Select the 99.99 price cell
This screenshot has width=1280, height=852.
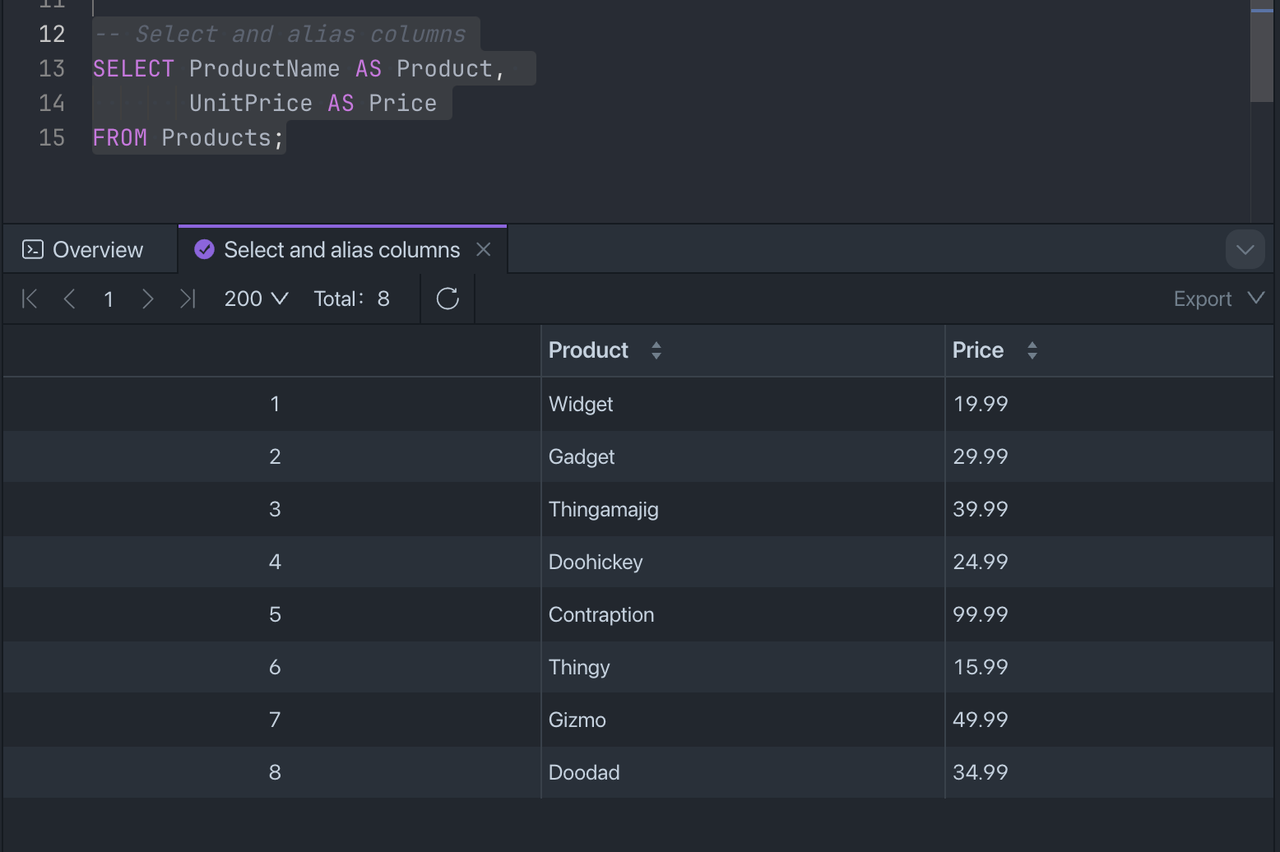(x=980, y=615)
